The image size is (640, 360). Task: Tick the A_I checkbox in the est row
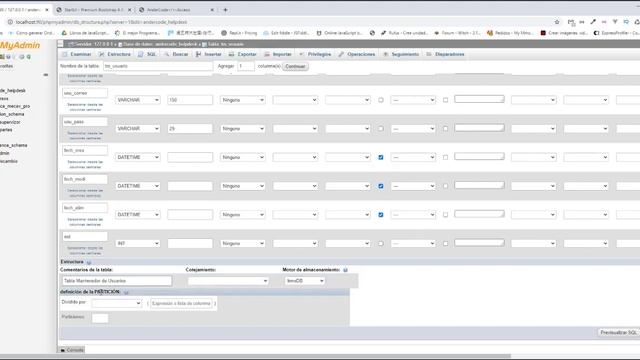point(445,243)
